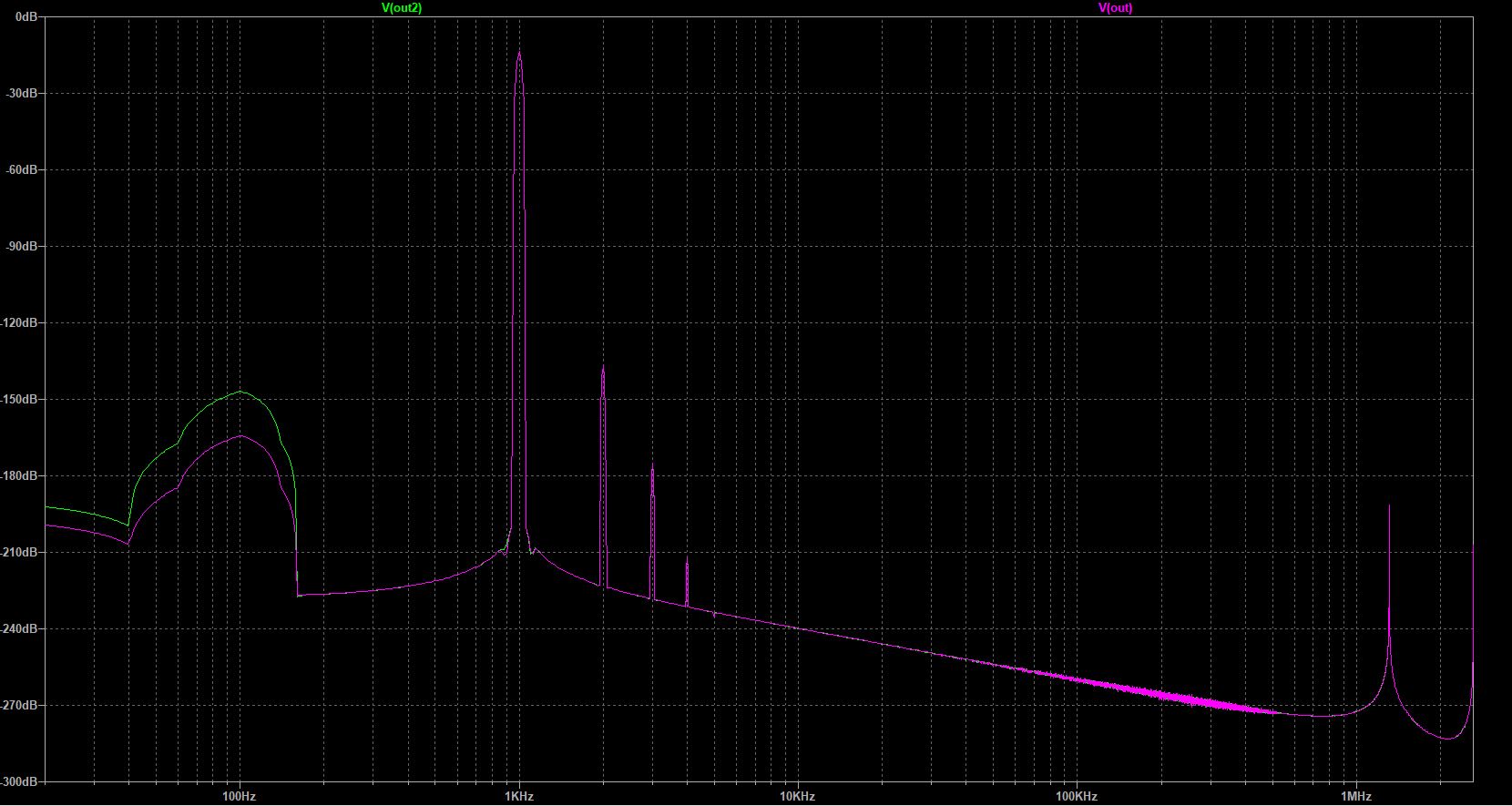This screenshot has width=1512, height=806.
Task: Click the 0dB axis label
Action: [x=26, y=16]
